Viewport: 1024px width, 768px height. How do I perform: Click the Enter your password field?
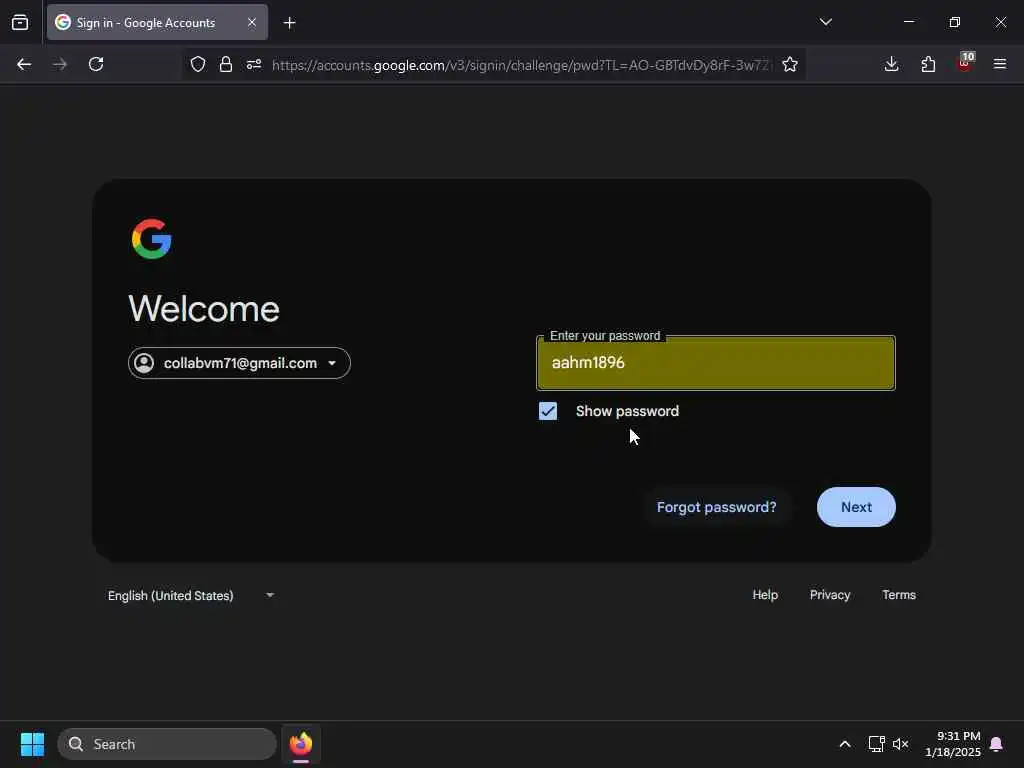coord(716,363)
